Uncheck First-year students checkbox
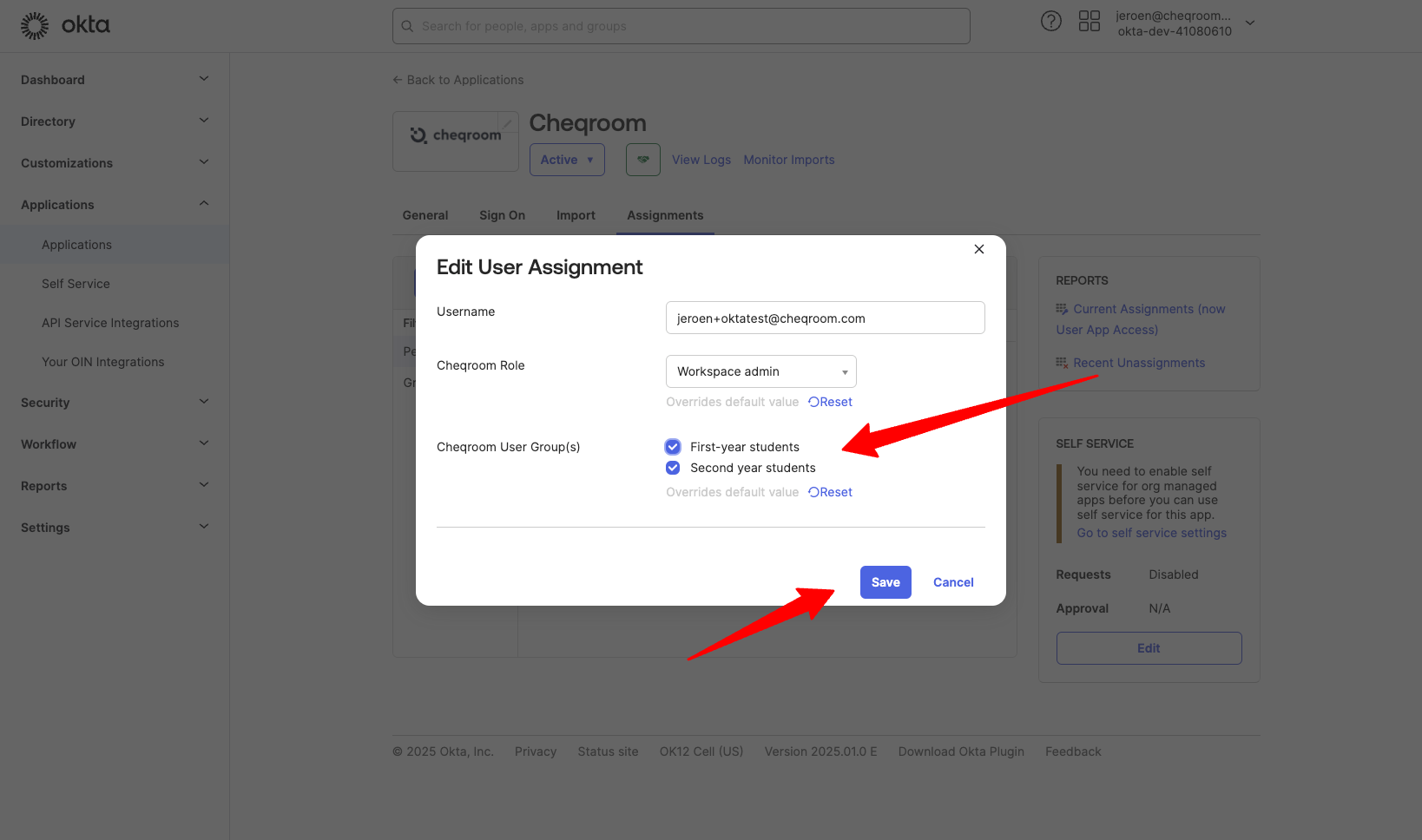The height and width of the screenshot is (840, 1422). point(673,447)
